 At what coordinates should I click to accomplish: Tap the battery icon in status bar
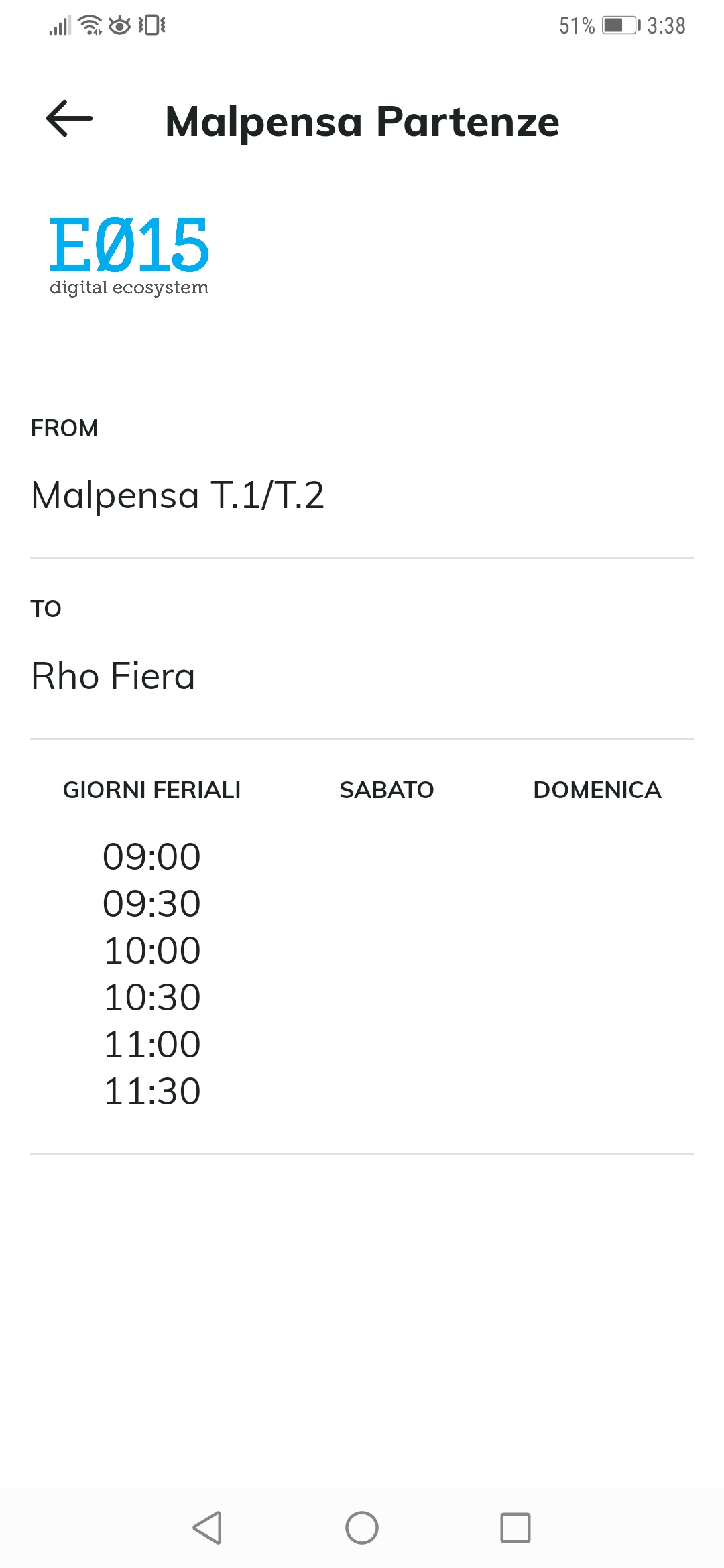pyautogui.click(x=620, y=25)
